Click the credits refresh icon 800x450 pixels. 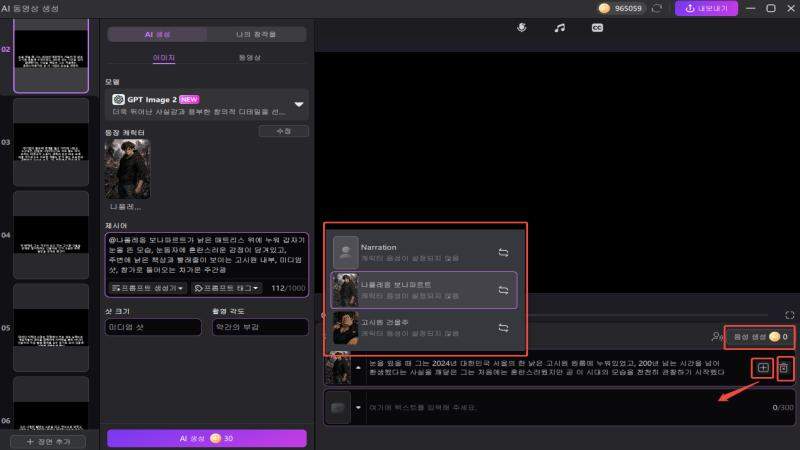(x=657, y=8)
